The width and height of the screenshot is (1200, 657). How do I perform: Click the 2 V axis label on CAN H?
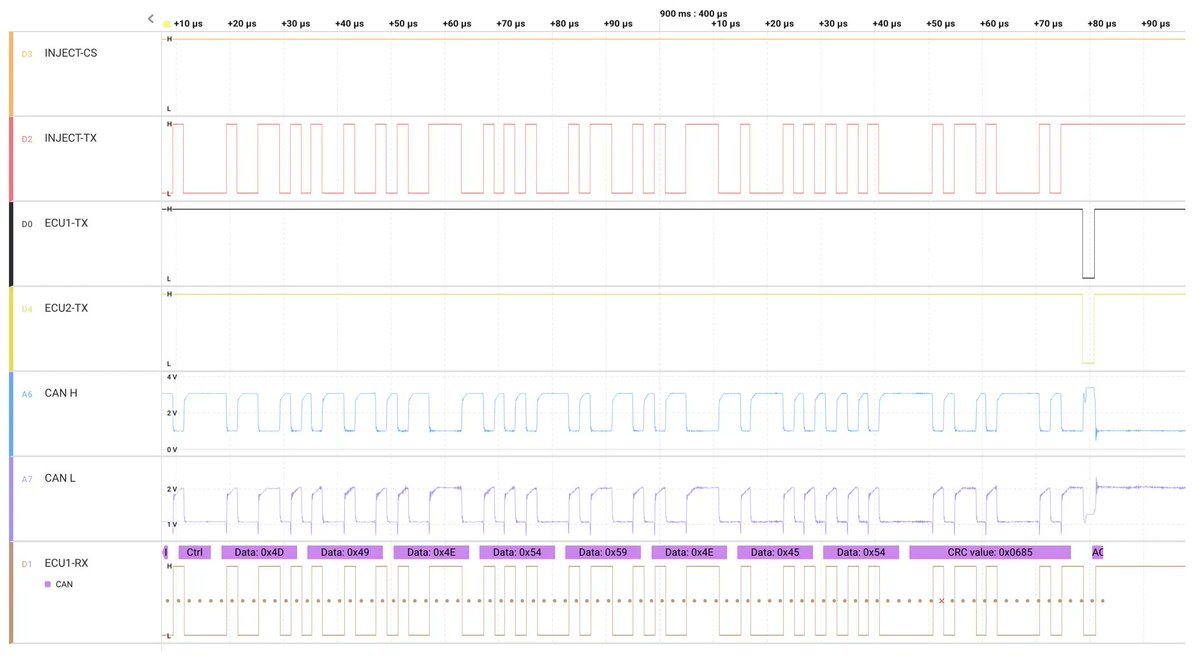pos(170,413)
